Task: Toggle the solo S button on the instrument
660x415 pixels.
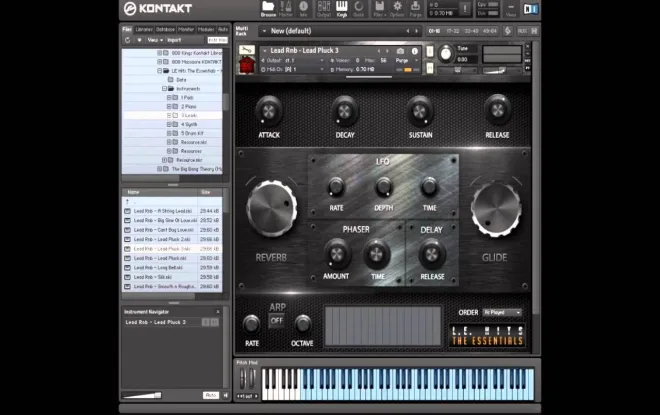Action: pyautogui.click(x=429, y=52)
